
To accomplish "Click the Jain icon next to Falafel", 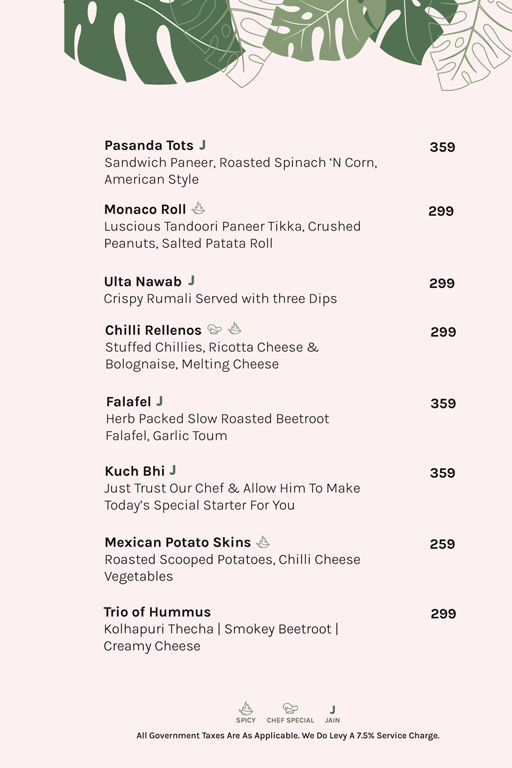I will click(x=159, y=401).
